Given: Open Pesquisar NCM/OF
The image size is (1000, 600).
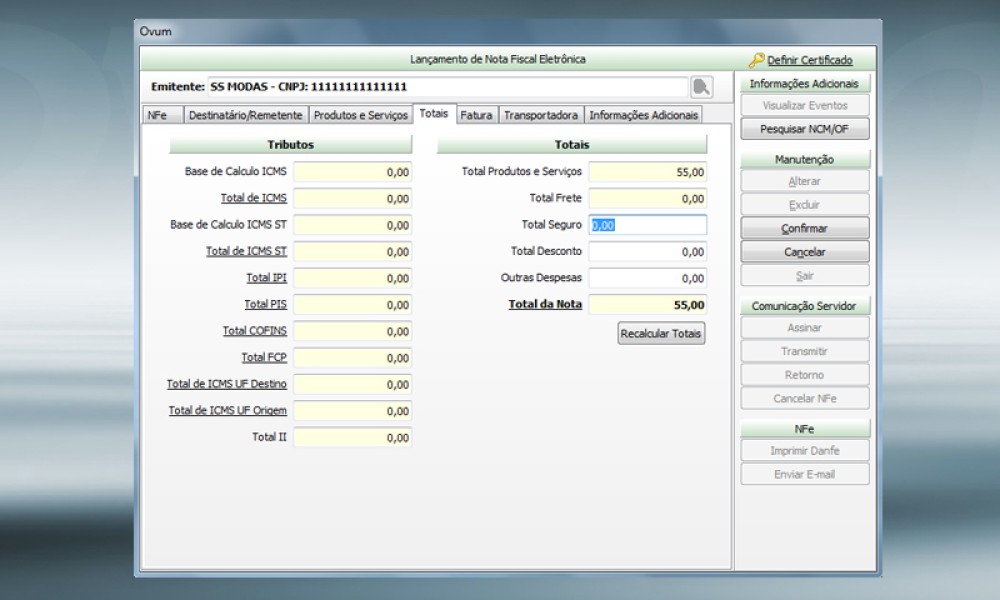Looking at the screenshot, I should [804, 129].
